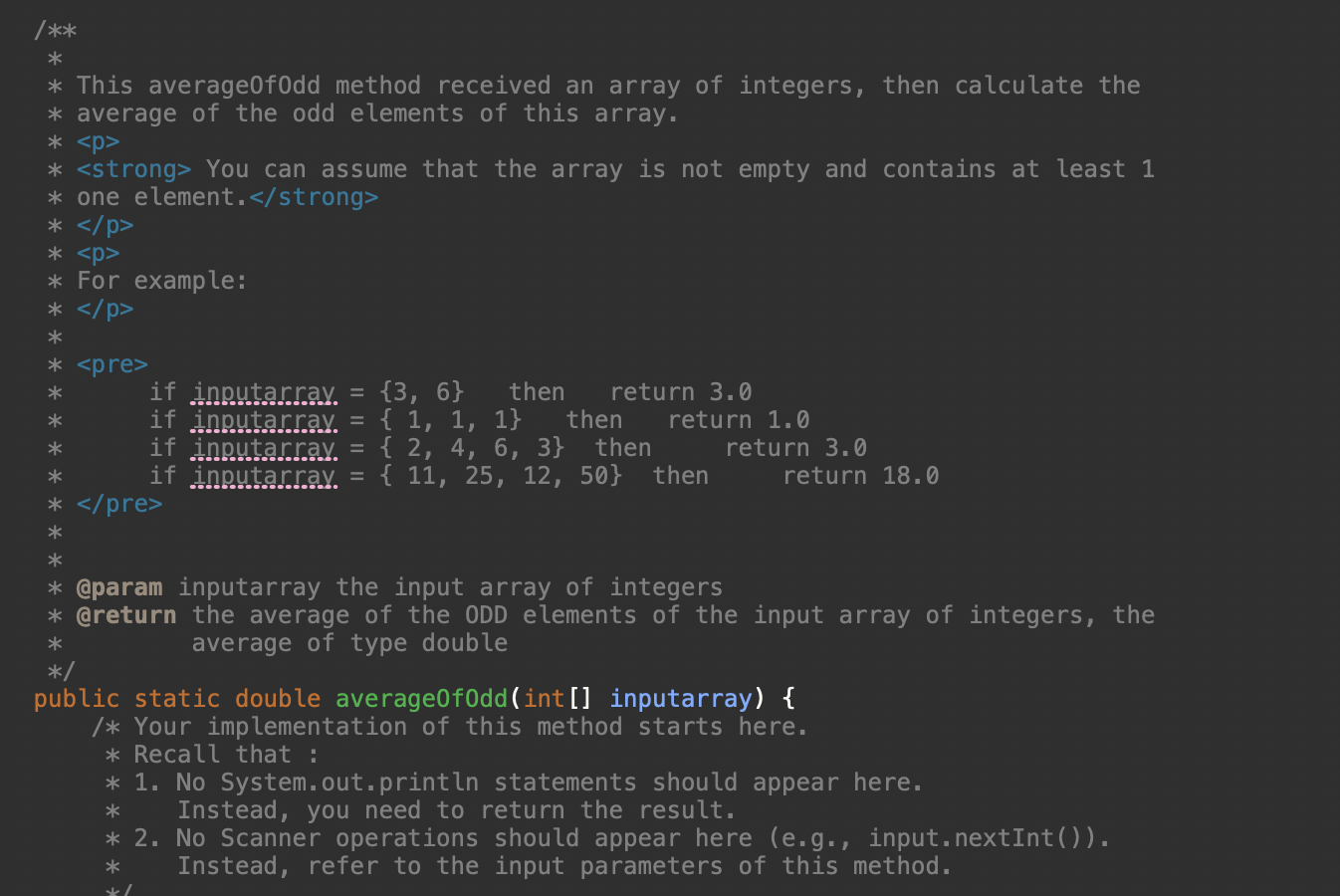The image size is (1340, 896).
Task: Click the underlined inputarray in the {11, 25, 12, 50} example
Action: tap(263, 475)
